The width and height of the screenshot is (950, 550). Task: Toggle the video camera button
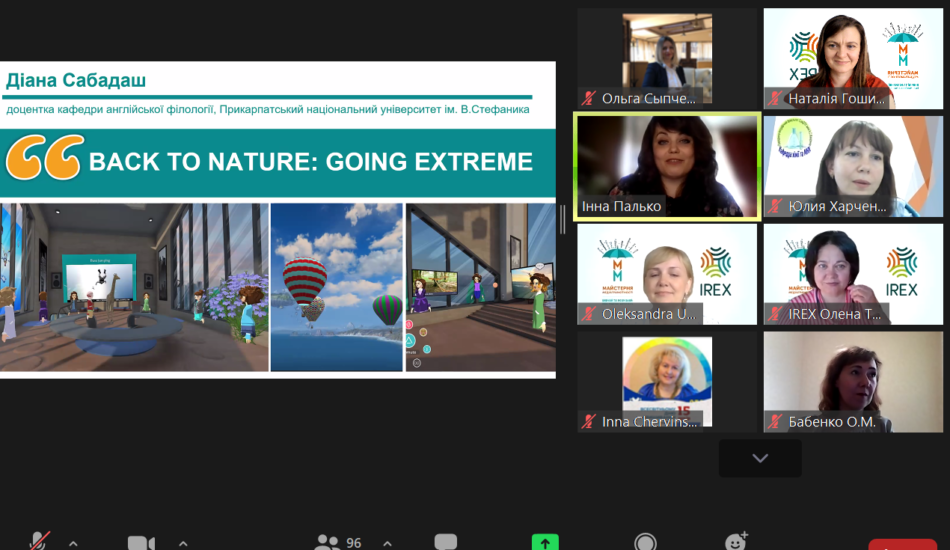pyautogui.click(x=141, y=543)
